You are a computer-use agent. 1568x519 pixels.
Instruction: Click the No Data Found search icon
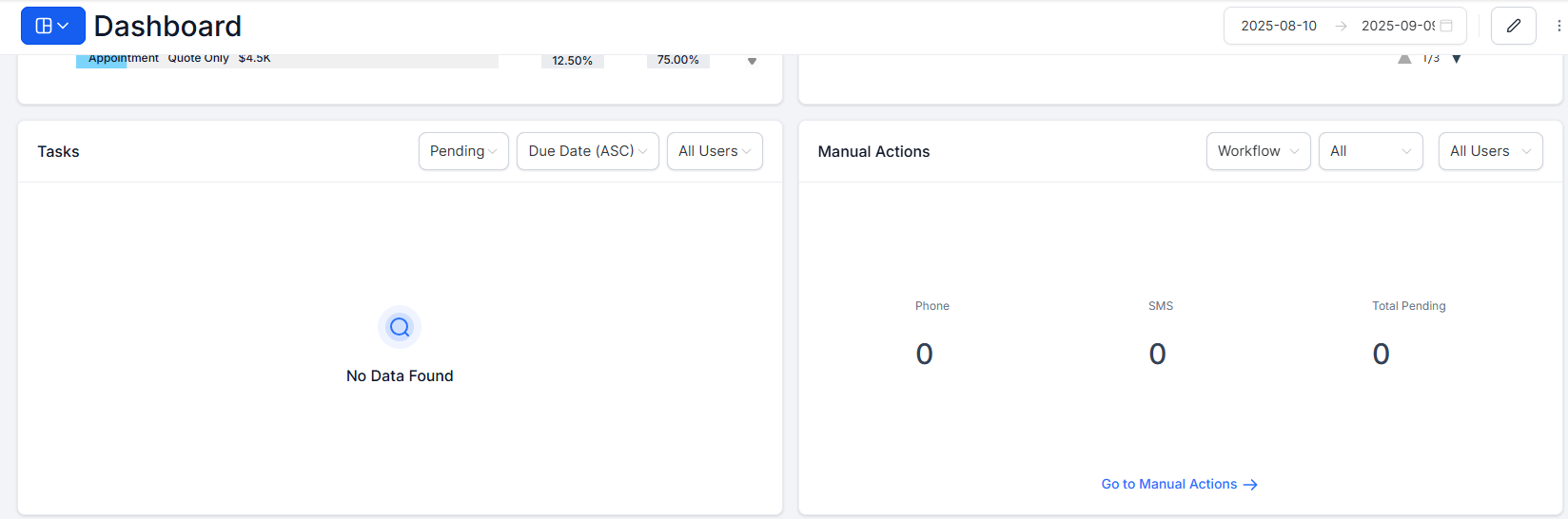pyautogui.click(x=400, y=327)
